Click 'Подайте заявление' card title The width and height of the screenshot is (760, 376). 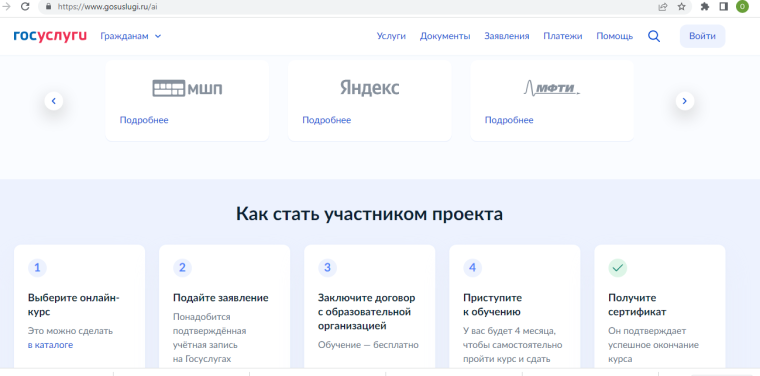click(221, 298)
